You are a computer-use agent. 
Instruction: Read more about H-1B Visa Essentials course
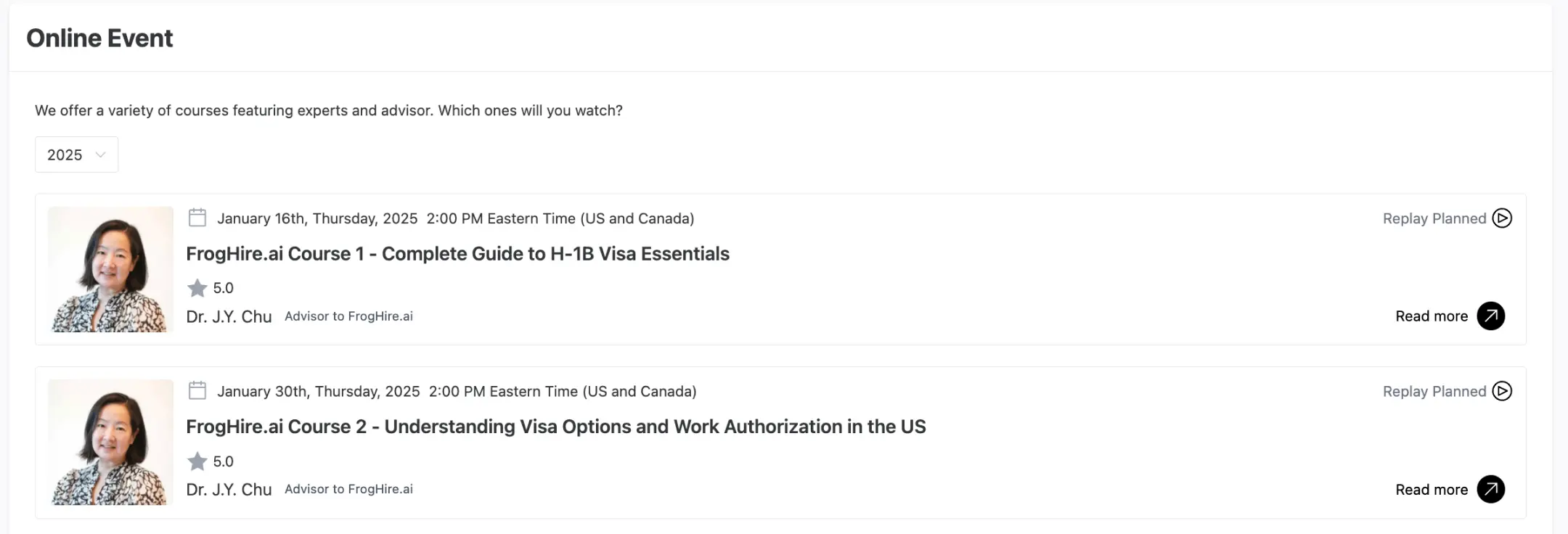pos(1432,316)
